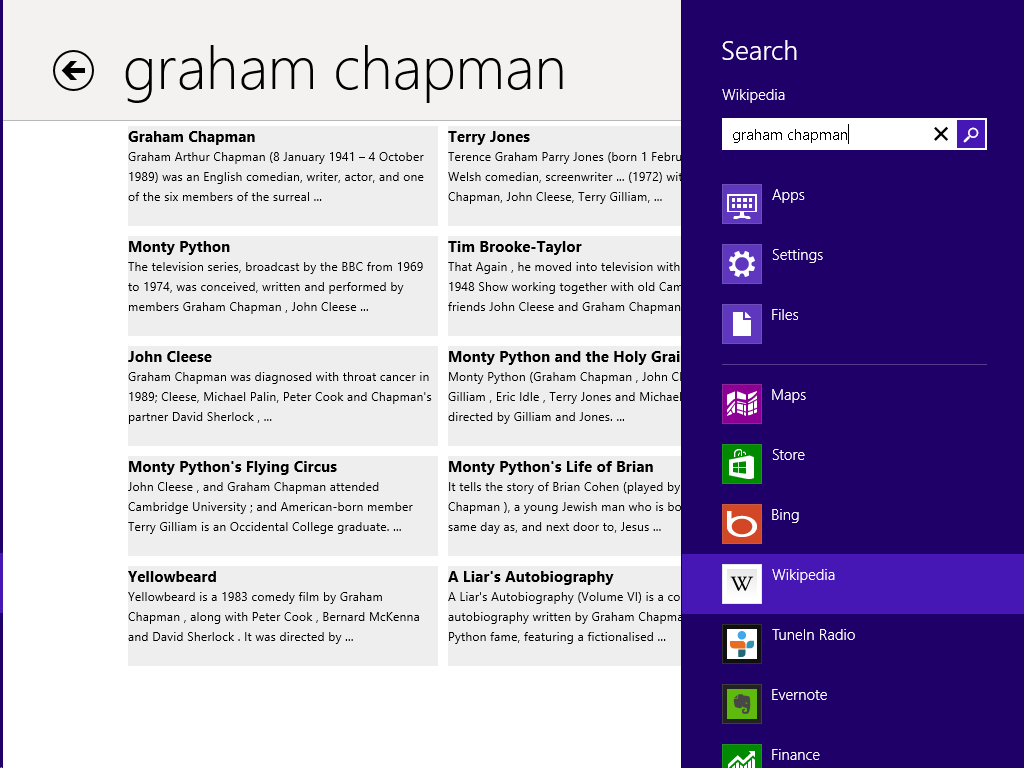1024x768 pixels.
Task: Select the Evernote elephant icon
Action: [741, 704]
